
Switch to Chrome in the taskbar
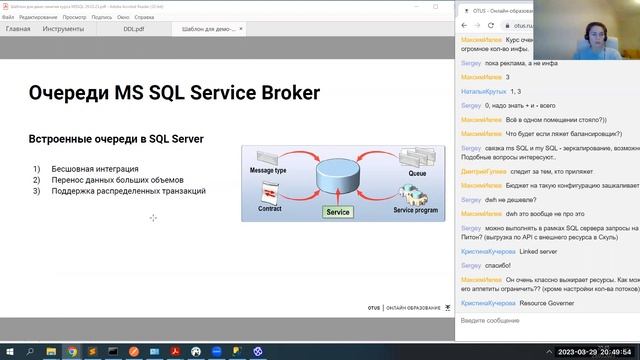click(72, 351)
